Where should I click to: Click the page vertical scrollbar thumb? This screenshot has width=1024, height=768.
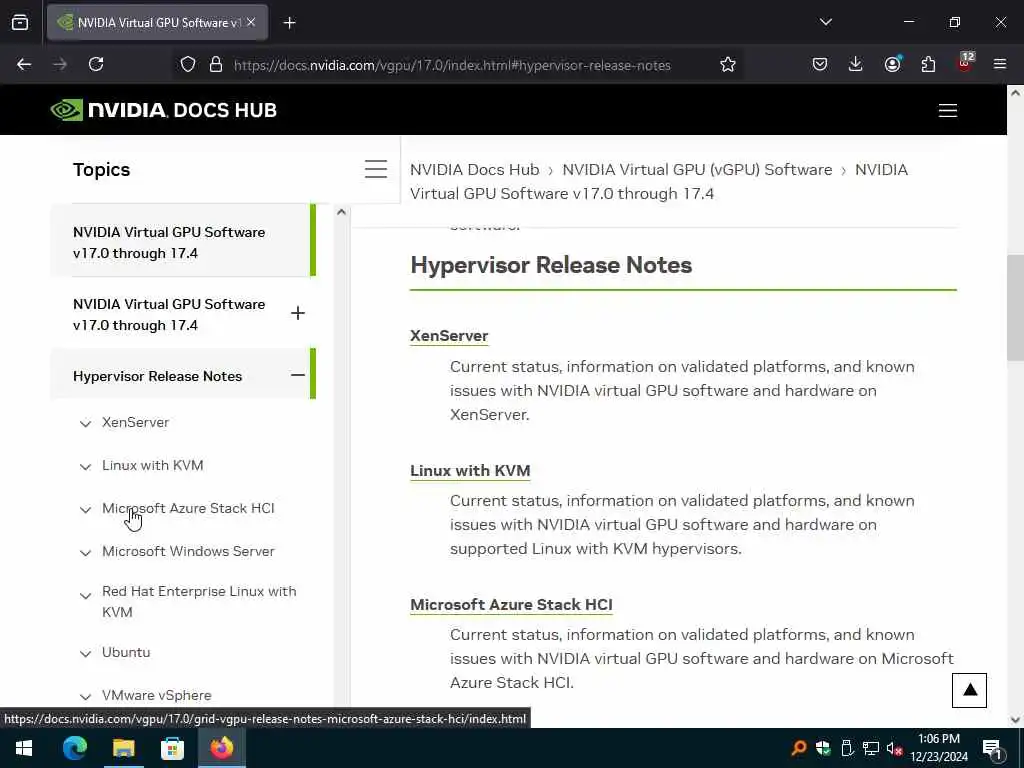coord(1015,307)
